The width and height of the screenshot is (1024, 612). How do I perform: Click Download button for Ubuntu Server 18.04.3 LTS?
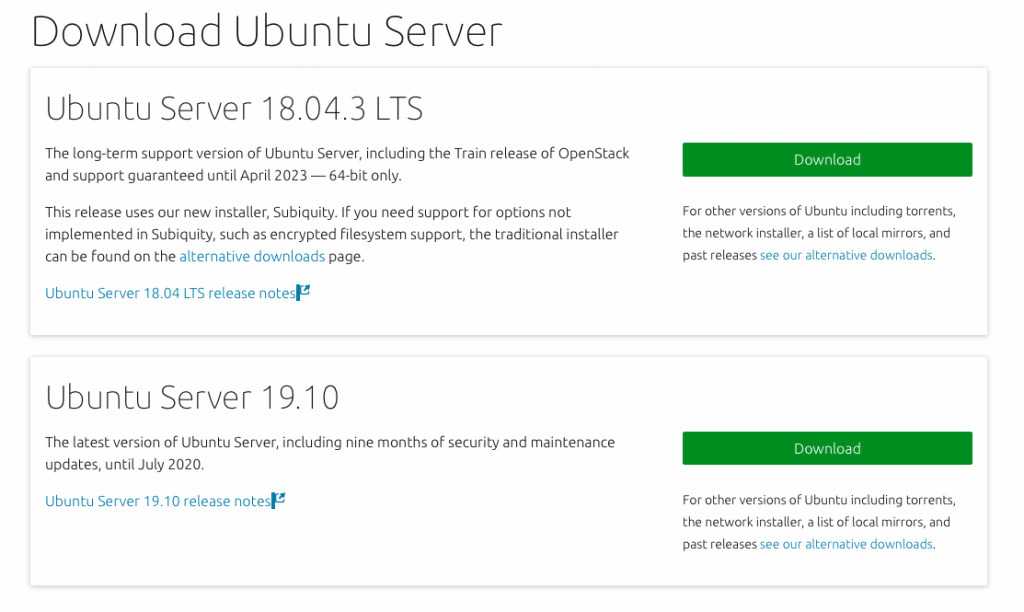tap(827, 159)
